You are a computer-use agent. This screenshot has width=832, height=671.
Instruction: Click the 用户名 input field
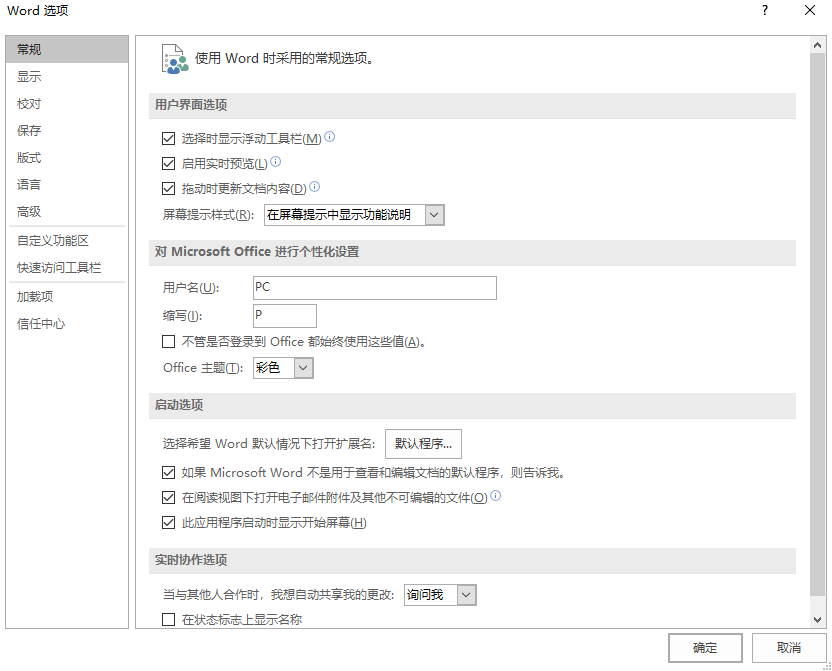coord(375,287)
